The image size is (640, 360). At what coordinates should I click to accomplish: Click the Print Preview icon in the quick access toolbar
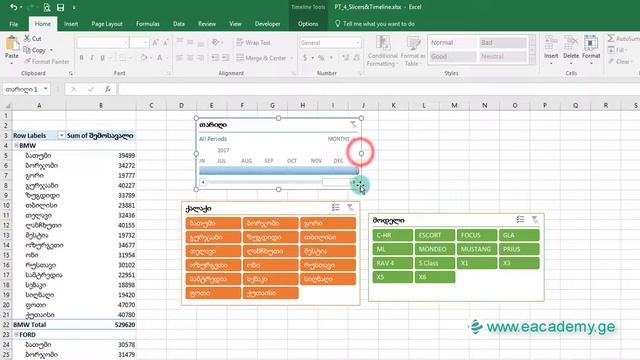click(x=47, y=7)
